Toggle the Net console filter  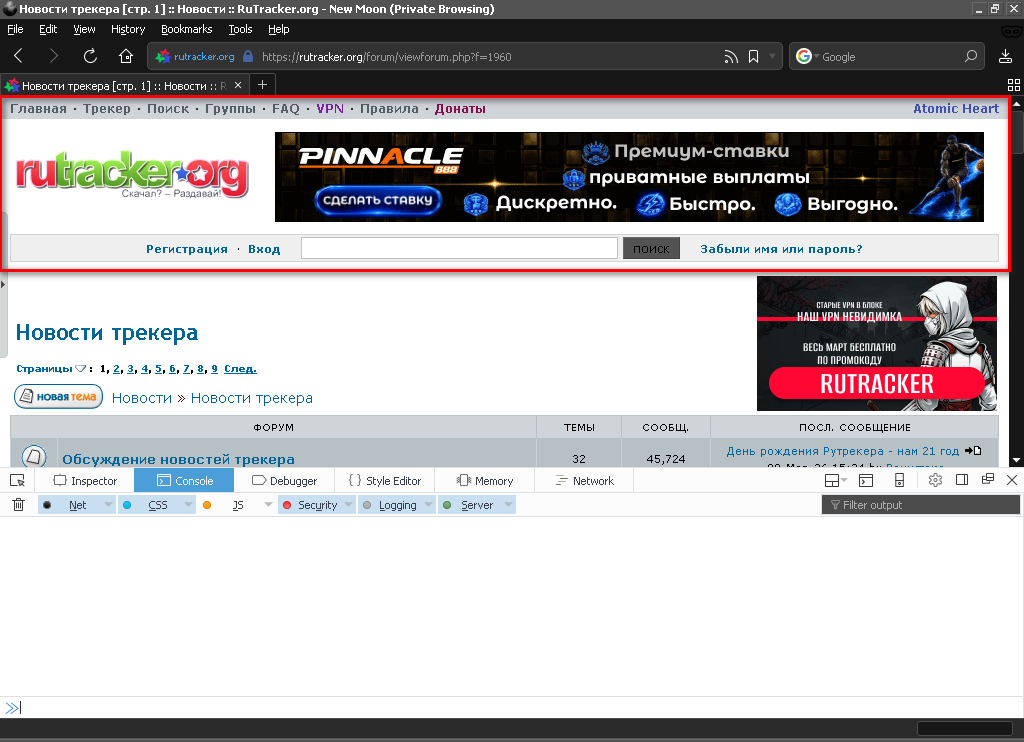(70, 505)
